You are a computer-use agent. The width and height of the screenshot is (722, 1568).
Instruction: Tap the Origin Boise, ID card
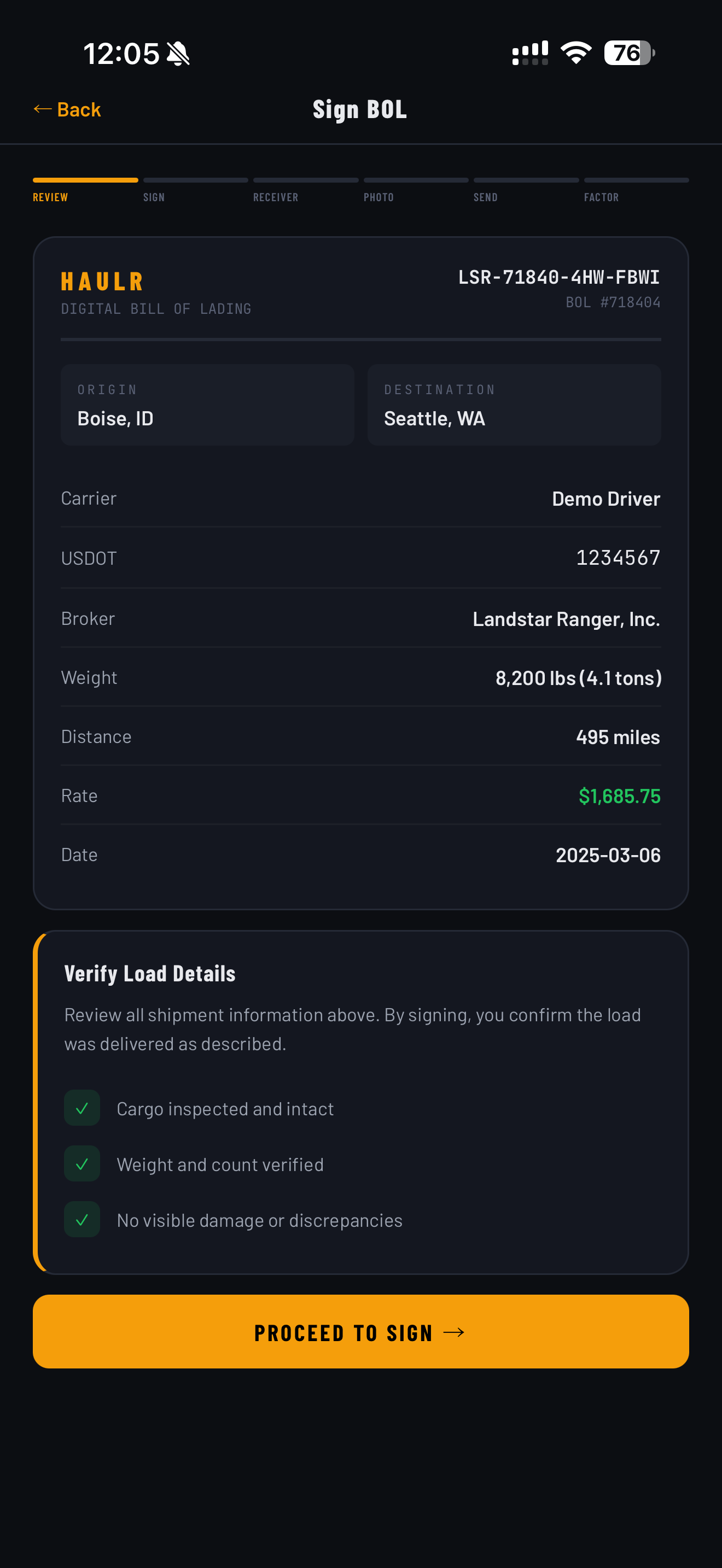tap(207, 405)
